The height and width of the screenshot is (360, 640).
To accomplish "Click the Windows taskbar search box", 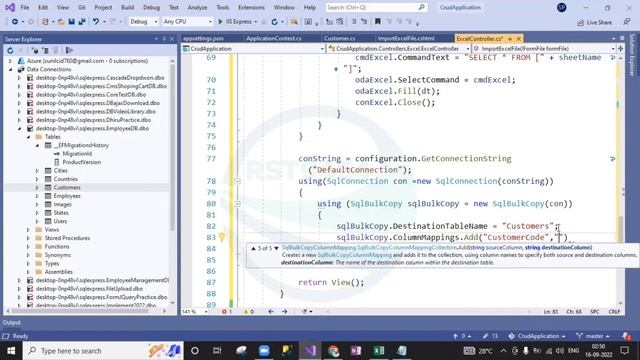I will [103, 351].
